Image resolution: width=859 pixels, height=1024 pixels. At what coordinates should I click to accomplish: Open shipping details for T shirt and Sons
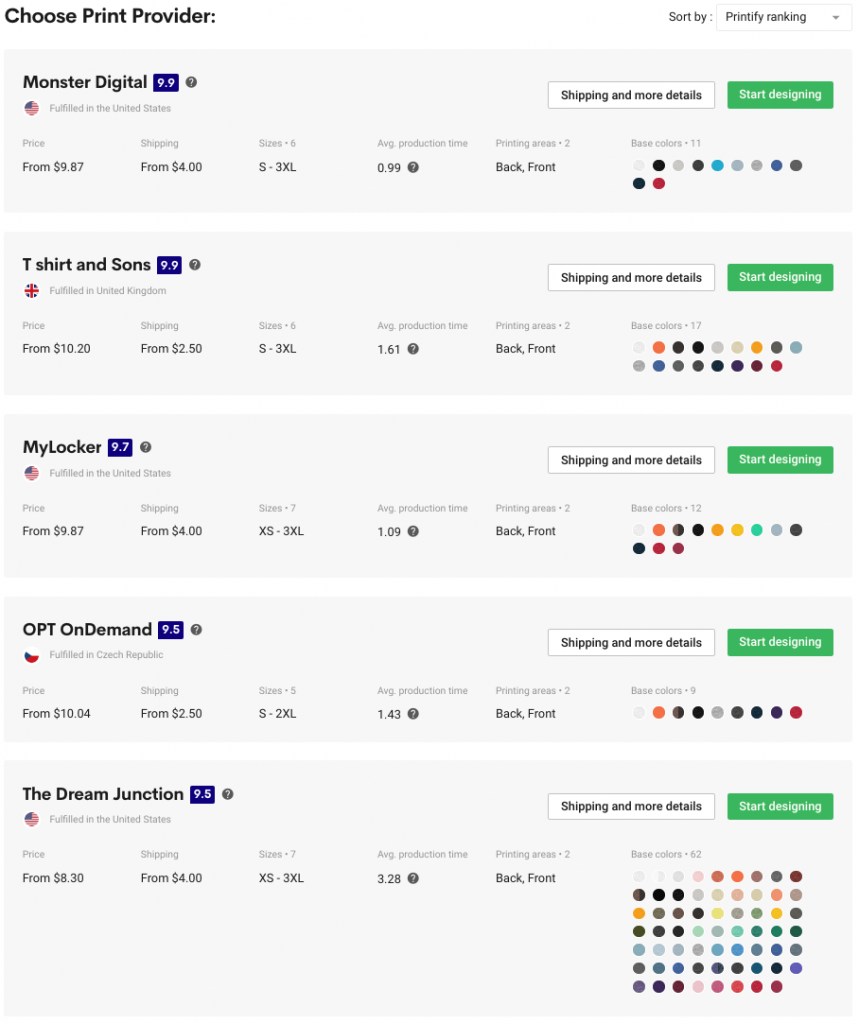[x=631, y=278]
